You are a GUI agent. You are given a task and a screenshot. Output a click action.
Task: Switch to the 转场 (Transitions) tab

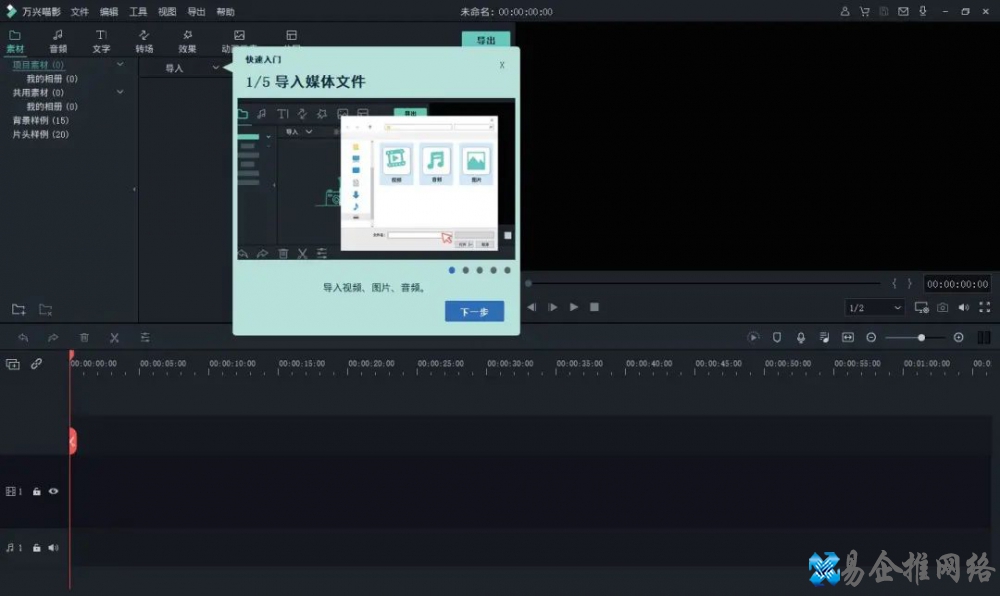[x=144, y=40]
